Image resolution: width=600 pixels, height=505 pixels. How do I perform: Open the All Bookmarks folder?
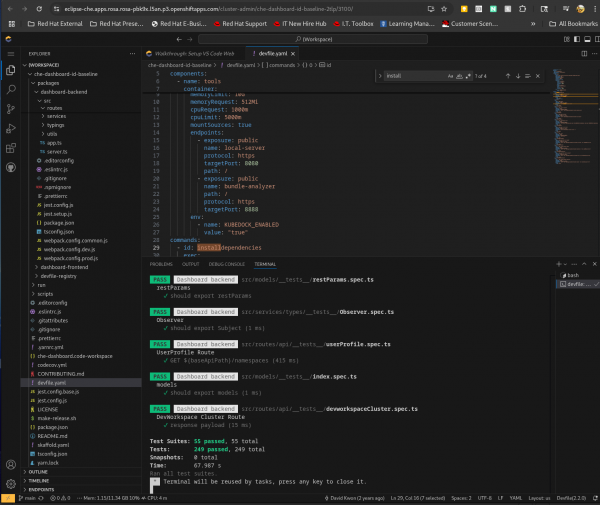[x=573, y=24]
